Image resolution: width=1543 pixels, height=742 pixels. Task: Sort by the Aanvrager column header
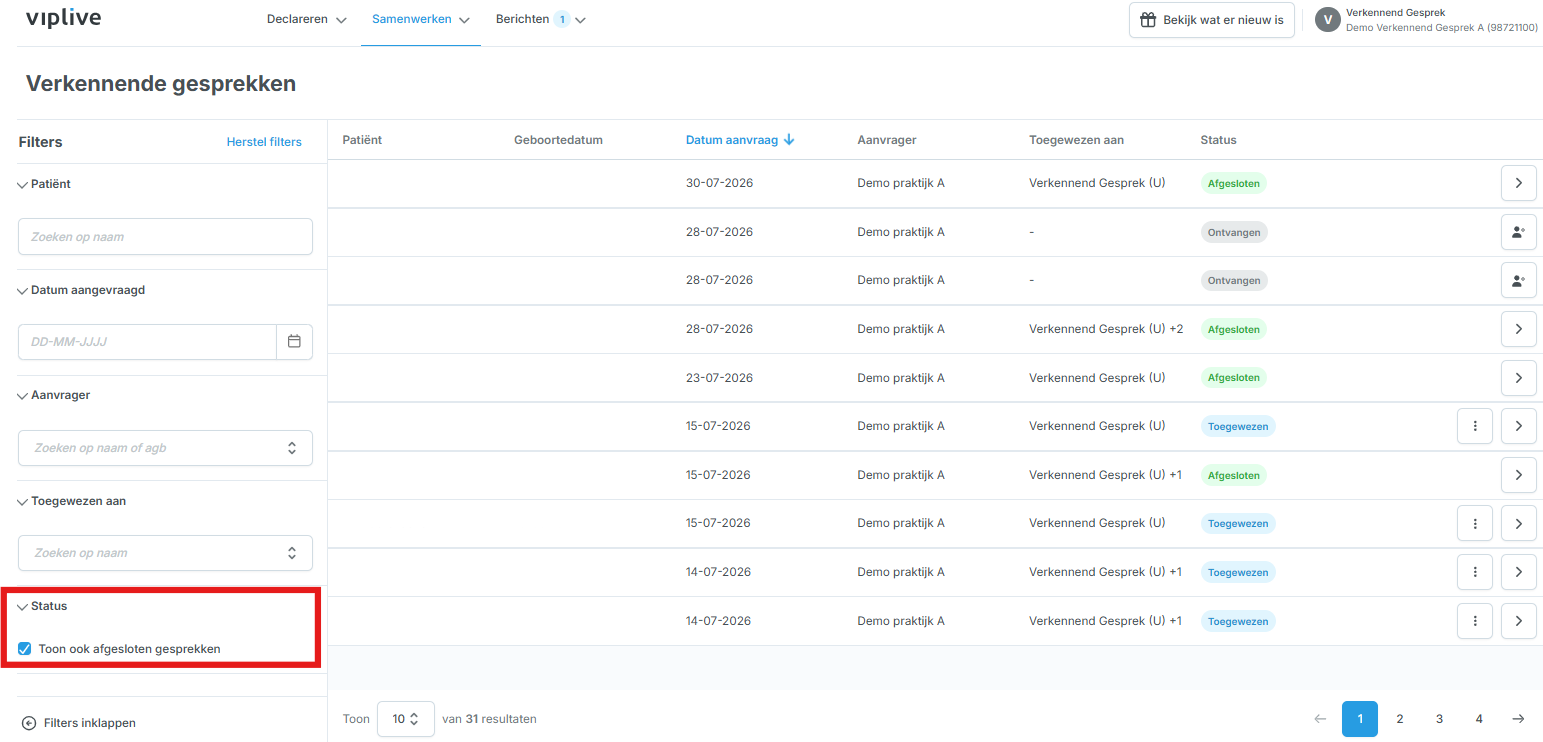click(x=887, y=140)
